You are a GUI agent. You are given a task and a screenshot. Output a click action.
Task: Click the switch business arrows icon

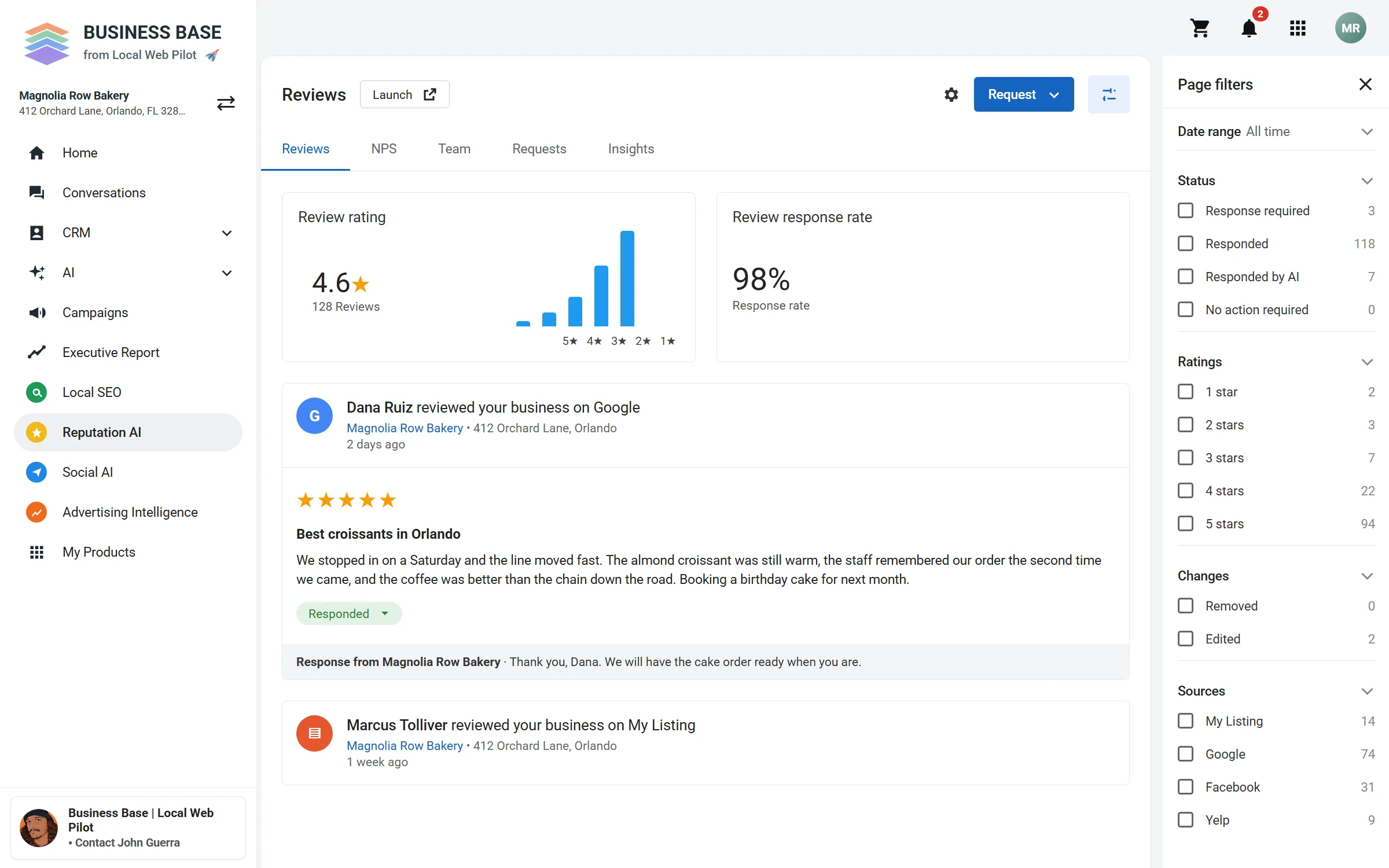click(x=226, y=103)
